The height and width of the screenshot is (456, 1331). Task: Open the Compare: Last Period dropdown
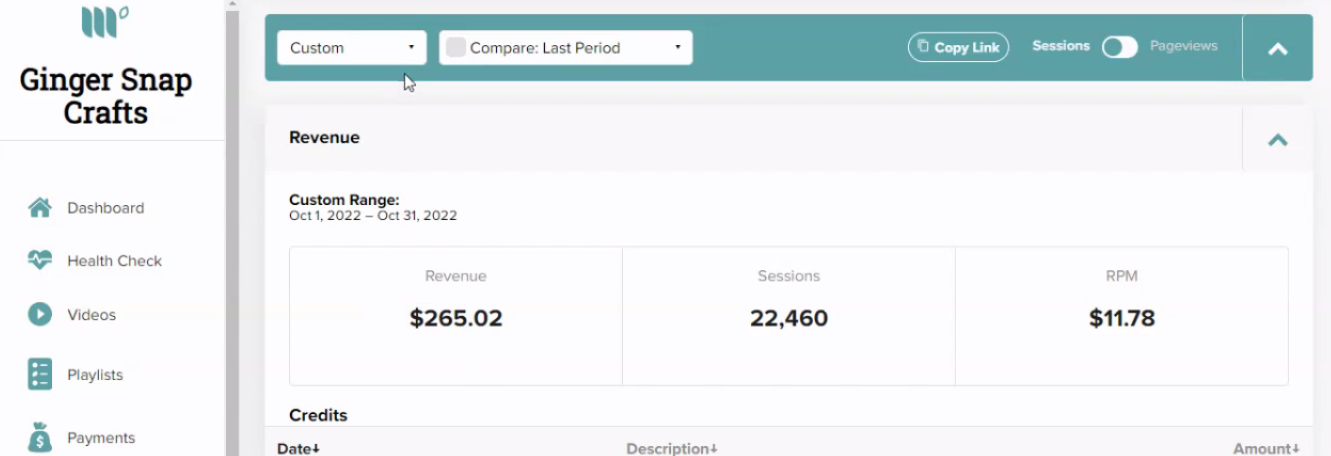(566, 47)
